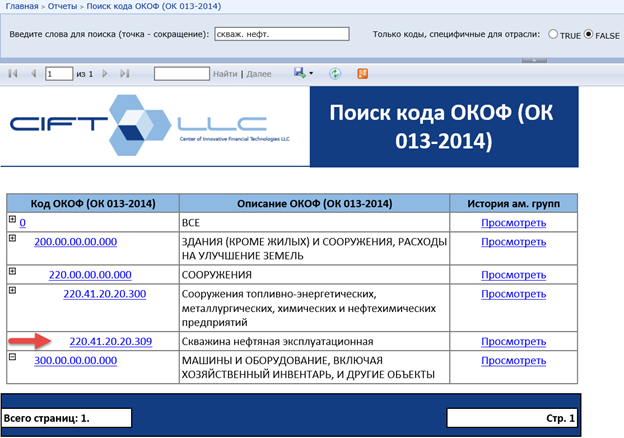Click the current page number field
The width and height of the screenshot is (624, 438).
point(59,74)
